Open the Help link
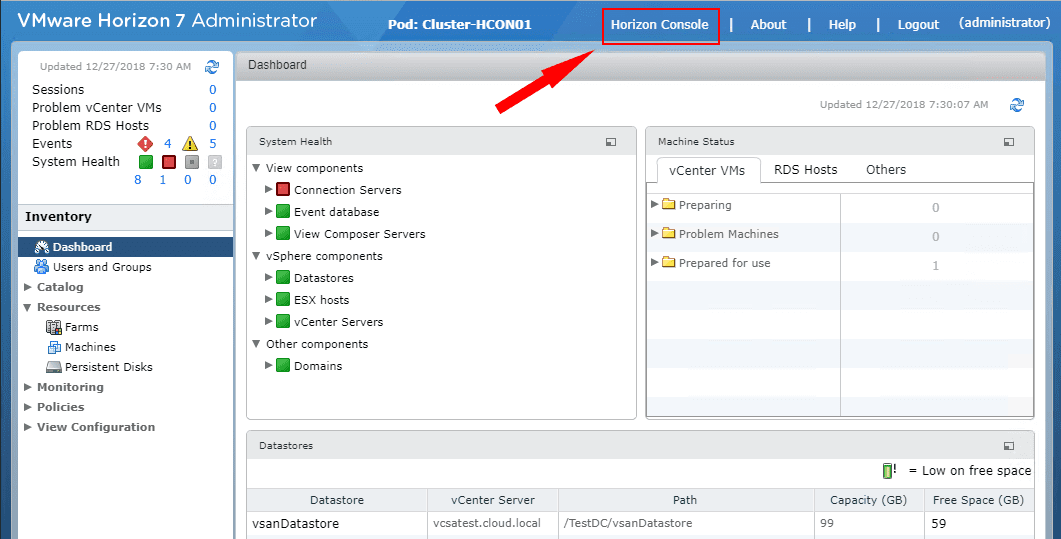This screenshot has width=1061, height=539. point(842,24)
